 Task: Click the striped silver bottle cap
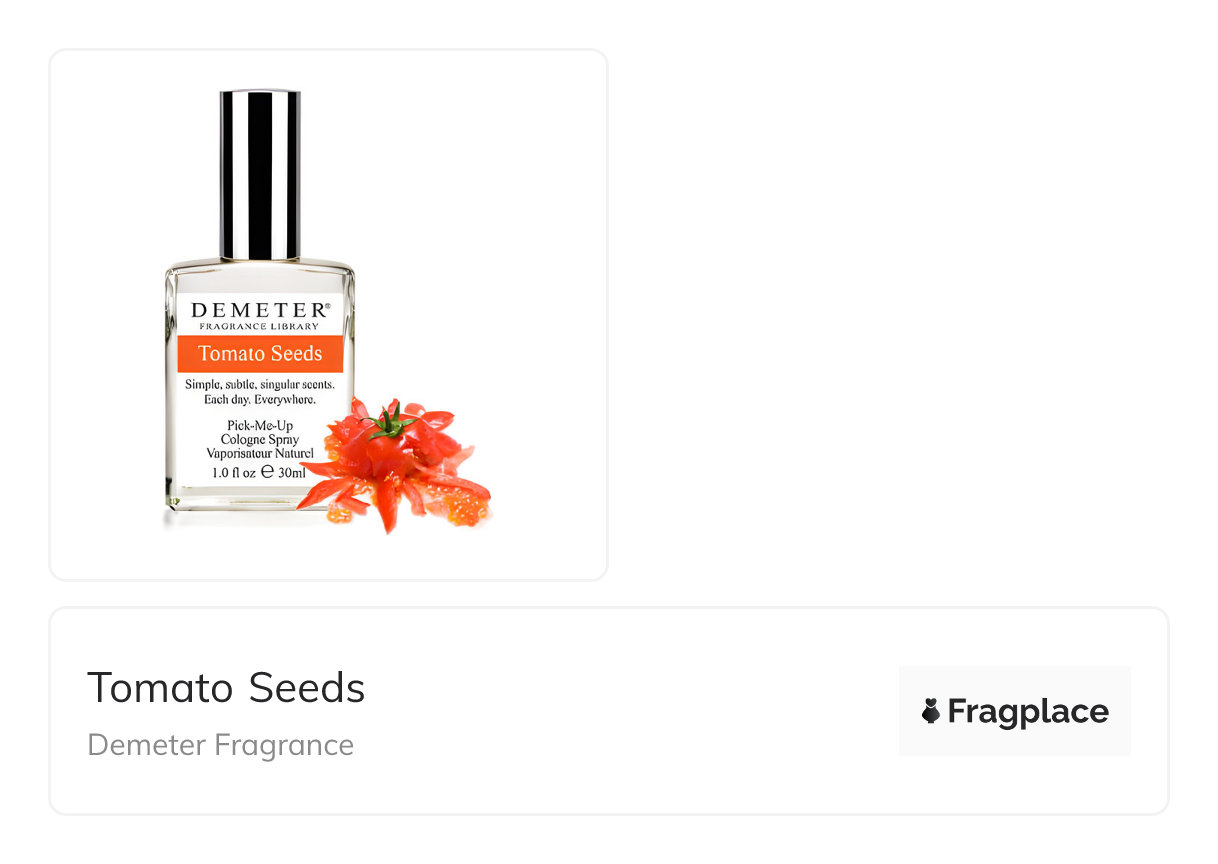coord(260,175)
